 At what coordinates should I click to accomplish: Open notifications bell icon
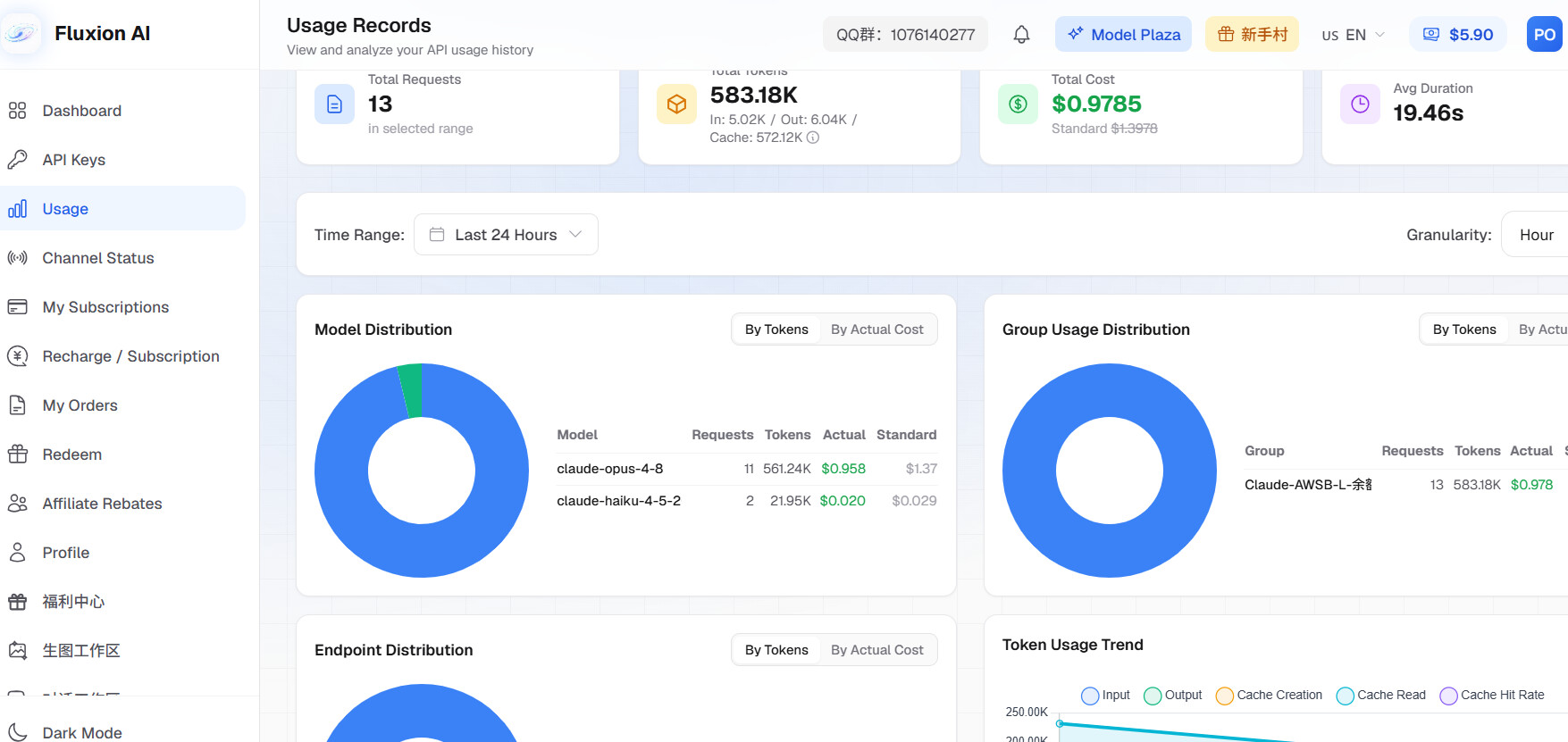[1021, 35]
